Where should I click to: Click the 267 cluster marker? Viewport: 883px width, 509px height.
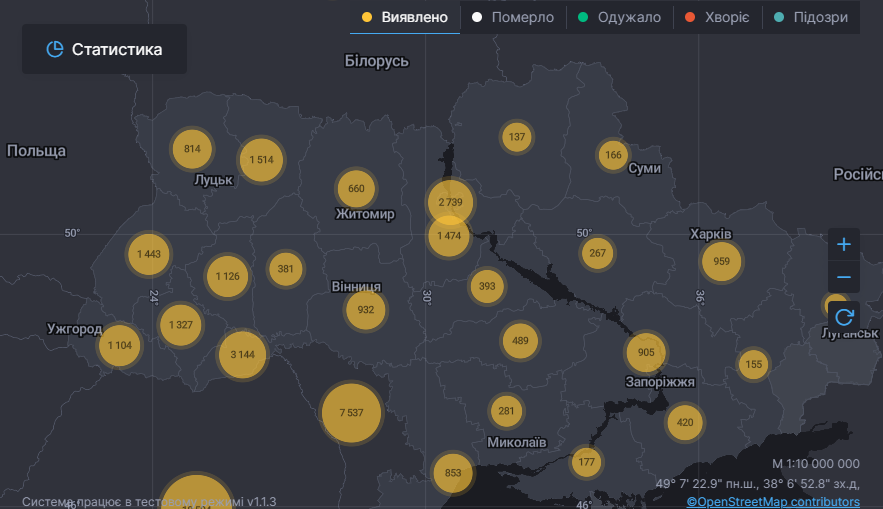click(597, 253)
